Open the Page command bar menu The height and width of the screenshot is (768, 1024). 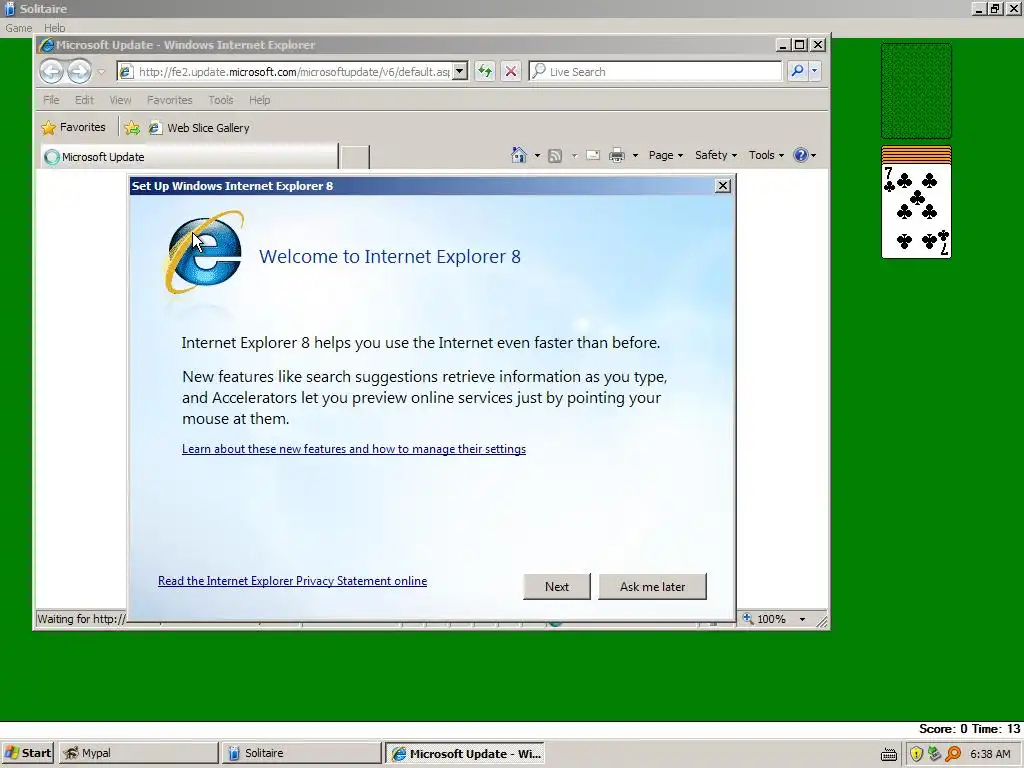(x=665, y=155)
